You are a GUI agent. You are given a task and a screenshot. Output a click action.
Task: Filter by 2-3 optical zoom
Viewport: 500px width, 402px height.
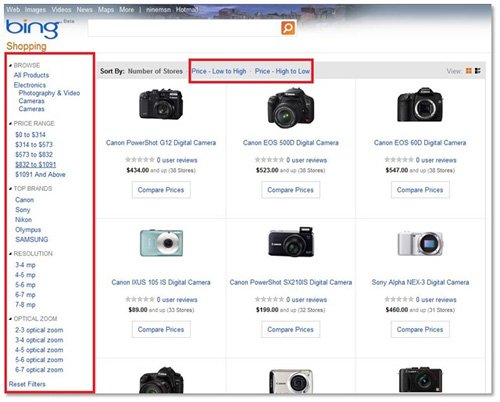tap(39, 330)
